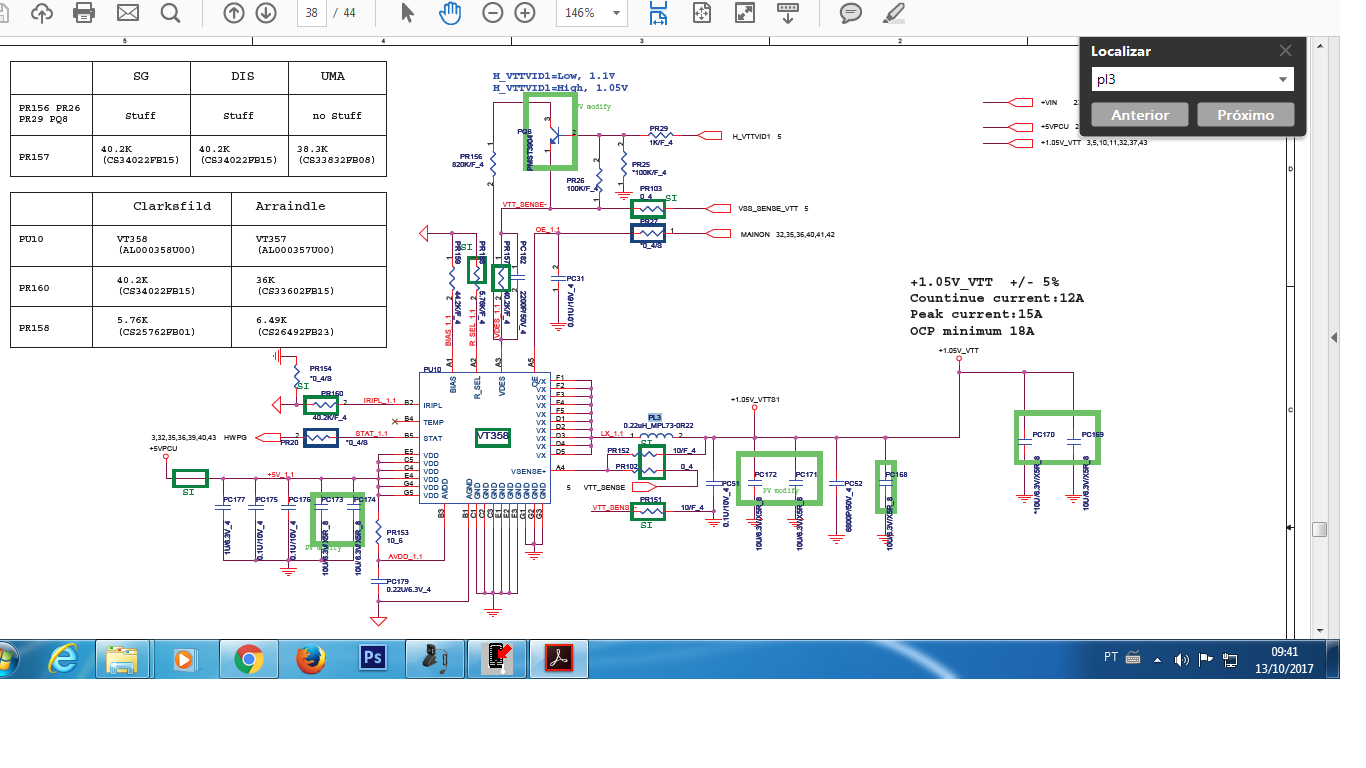The height and width of the screenshot is (768, 1366).
Task: Open the search magnifier tool
Action: (170, 13)
